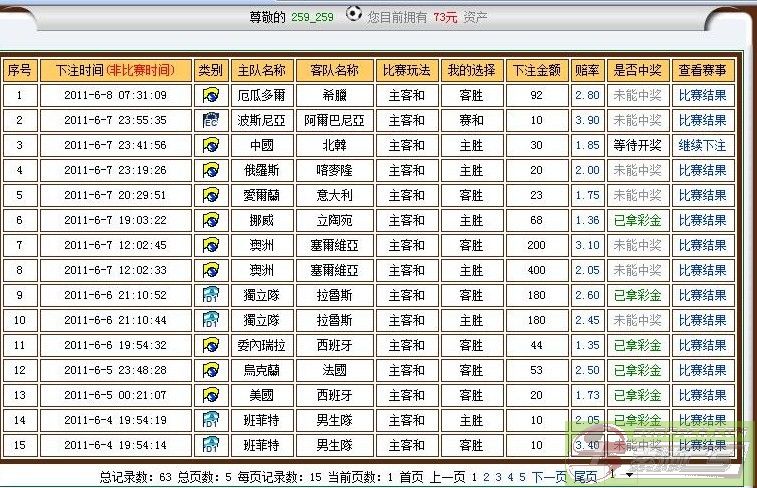The height and width of the screenshot is (488, 757).
Task: View 比赛结果 for row 1 match
Action: pyautogui.click(x=703, y=96)
